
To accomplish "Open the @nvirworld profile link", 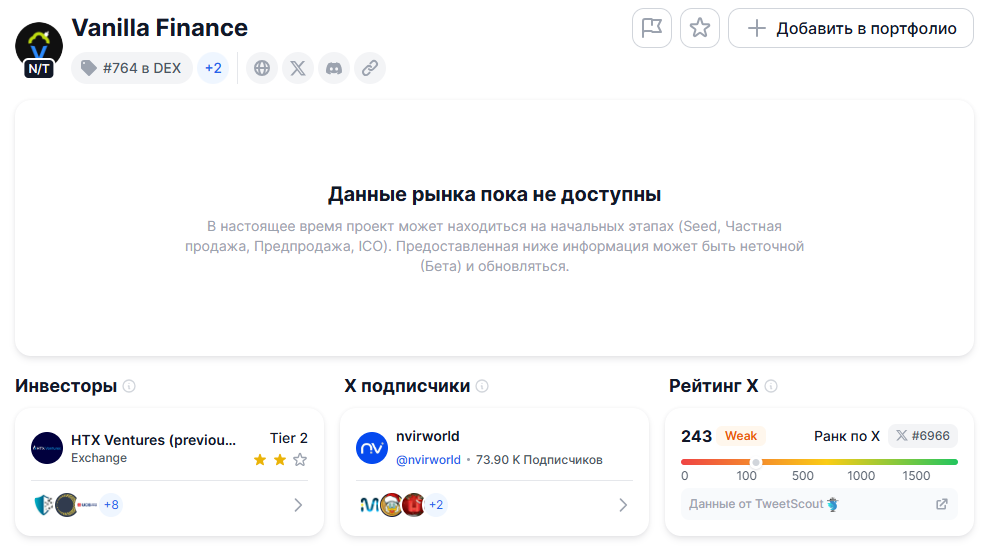I will [430, 460].
